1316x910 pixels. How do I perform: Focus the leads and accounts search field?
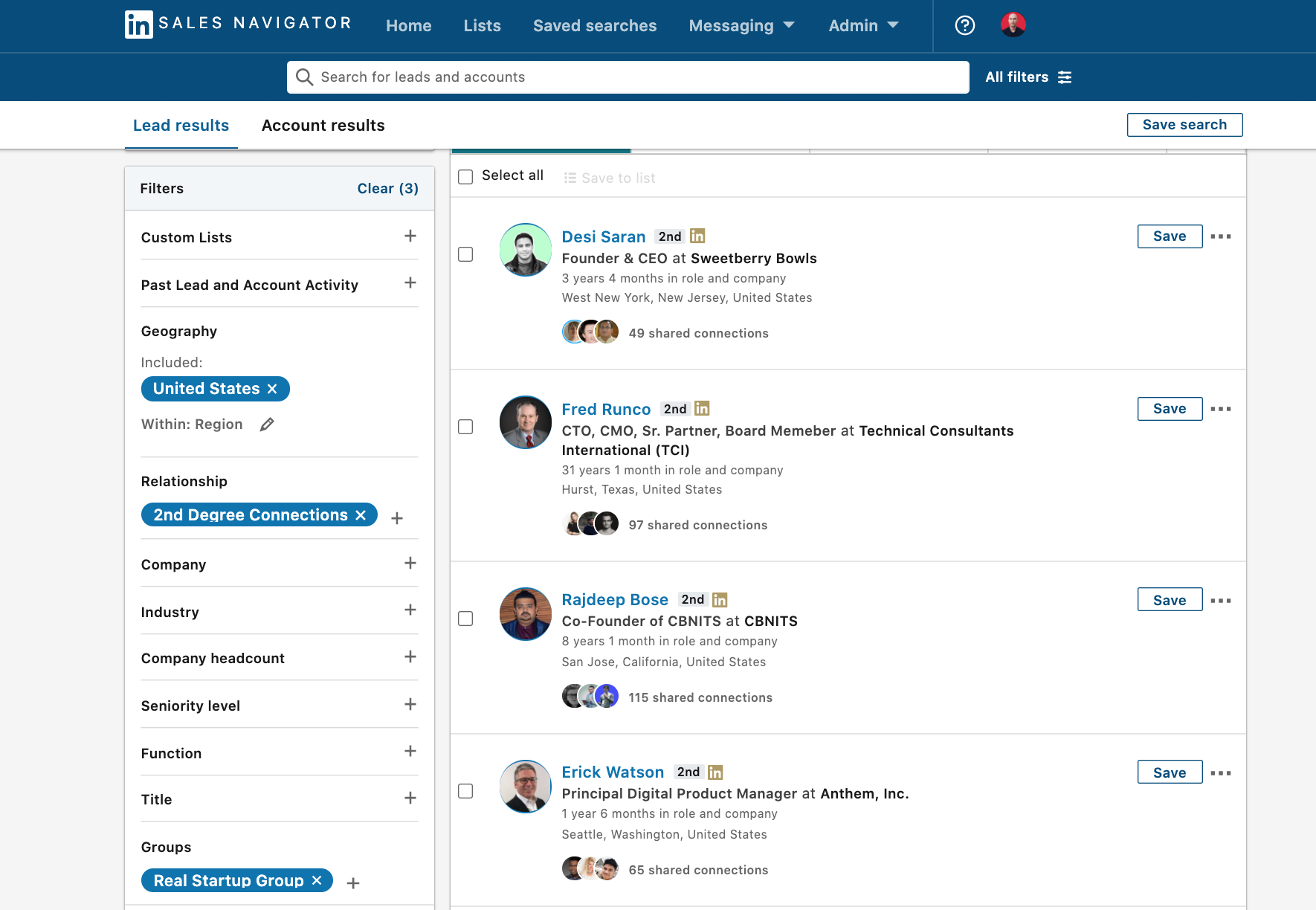(x=628, y=77)
